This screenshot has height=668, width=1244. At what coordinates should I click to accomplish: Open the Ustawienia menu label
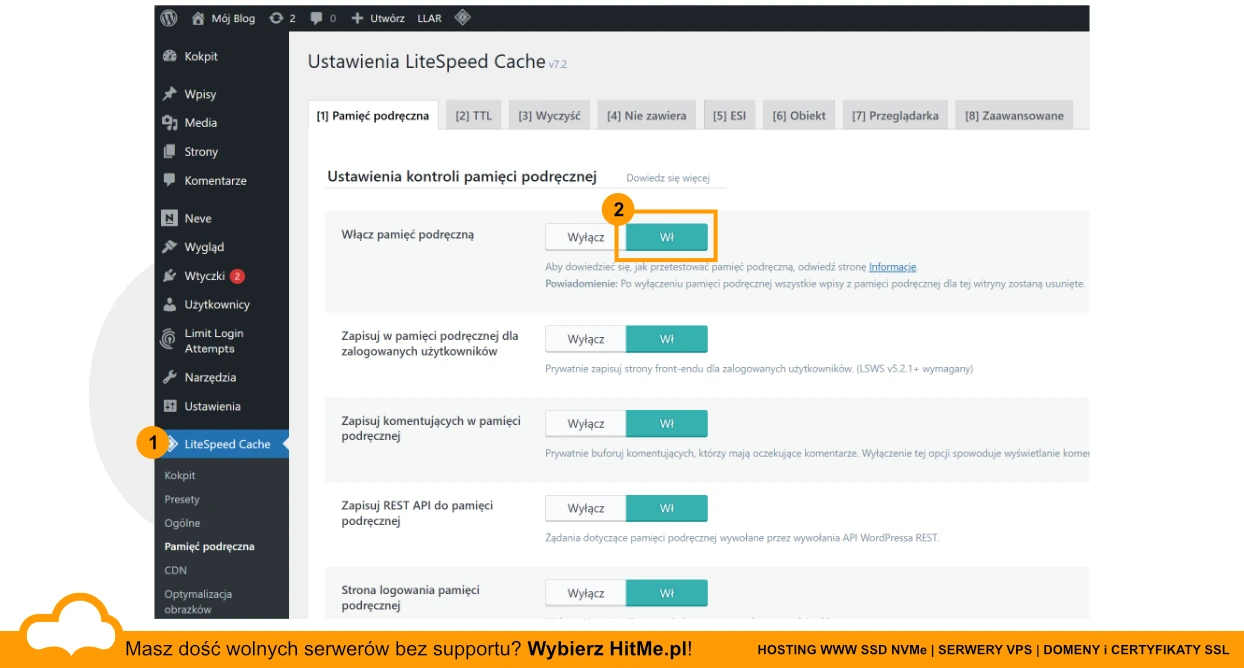(x=212, y=407)
